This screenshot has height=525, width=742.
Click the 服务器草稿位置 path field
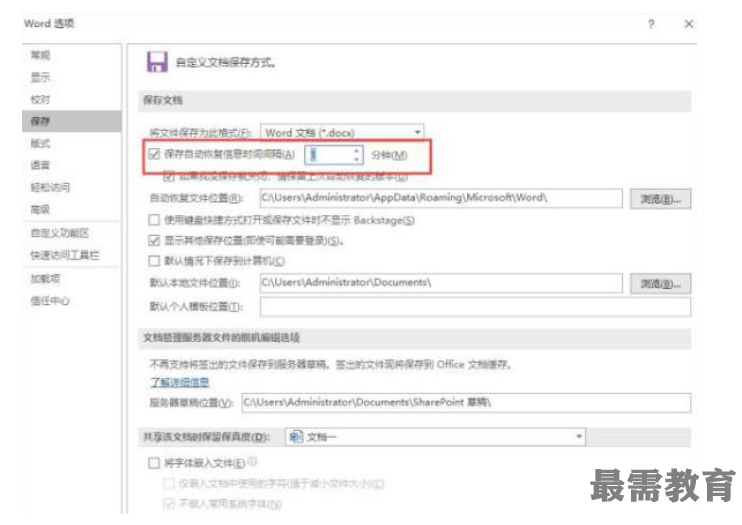[x=466, y=402]
